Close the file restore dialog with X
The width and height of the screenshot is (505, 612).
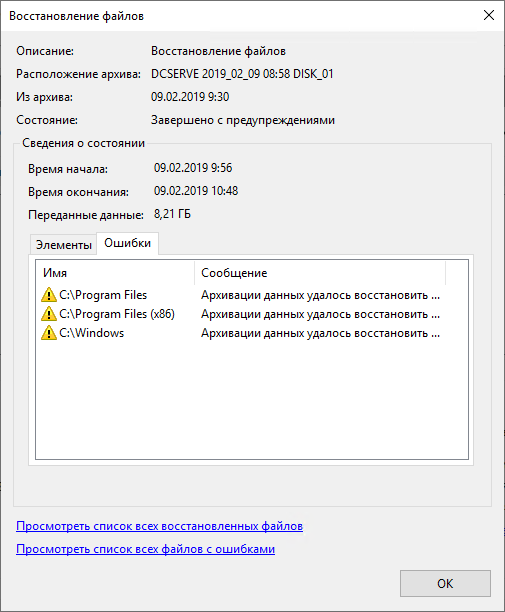click(489, 16)
